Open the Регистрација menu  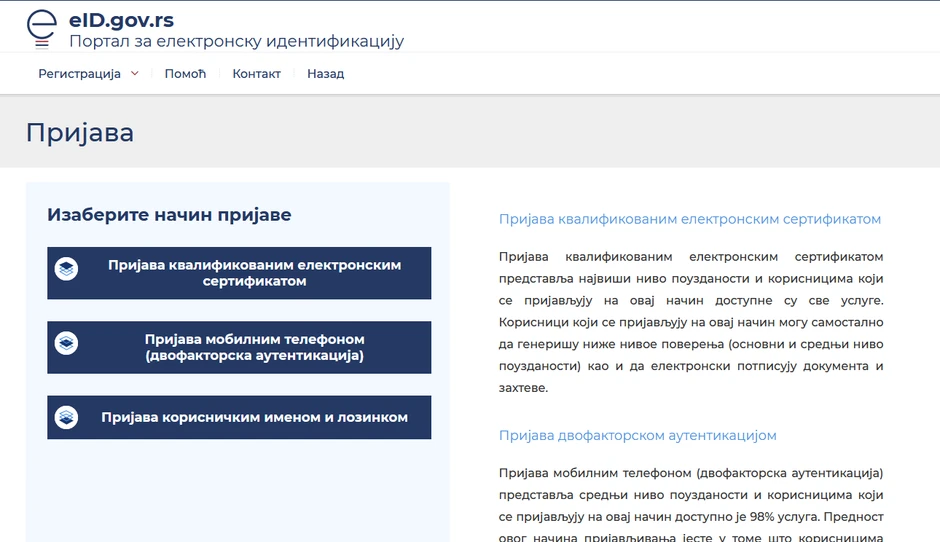(x=79, y=74)
